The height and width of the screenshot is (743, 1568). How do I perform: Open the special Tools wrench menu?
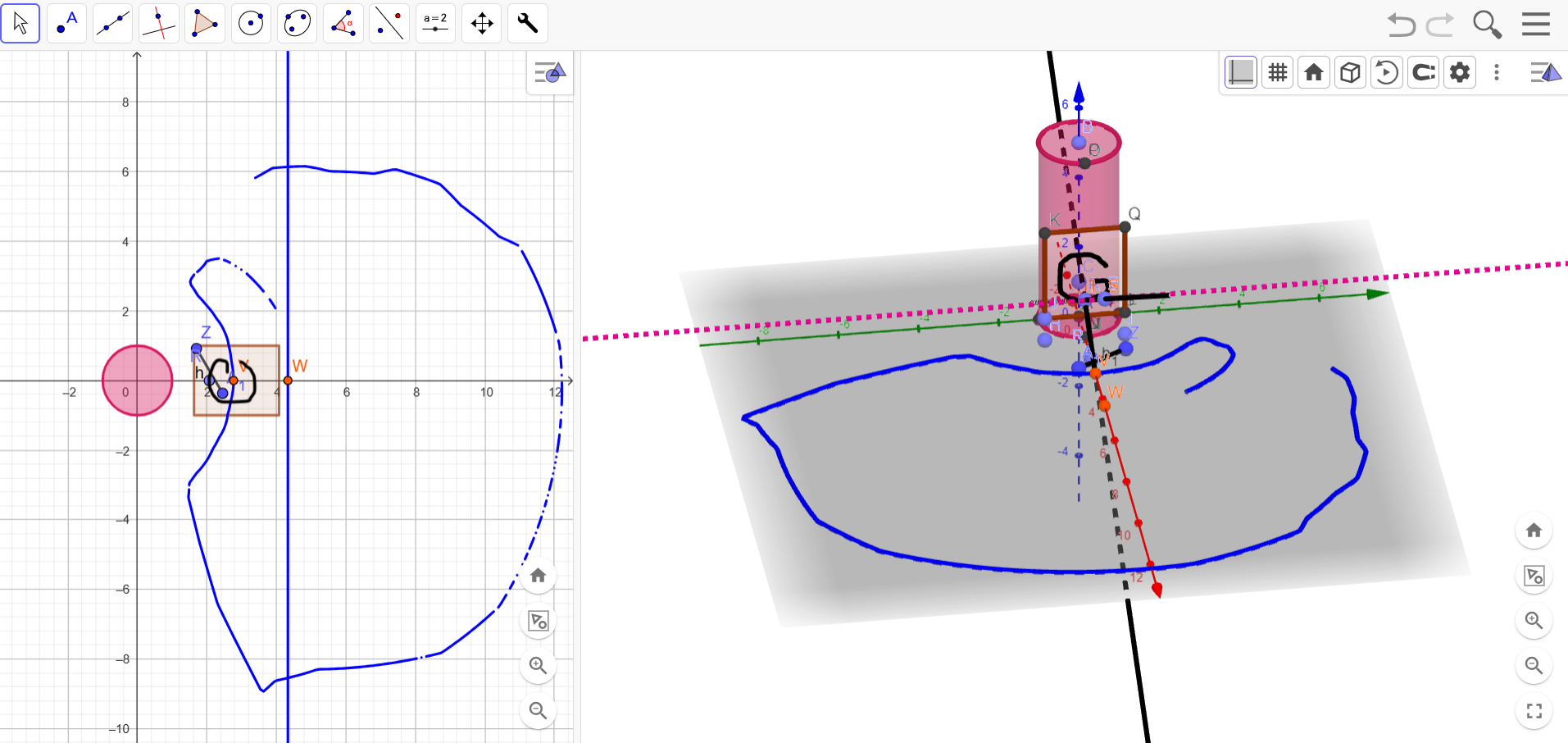point(527,23)
